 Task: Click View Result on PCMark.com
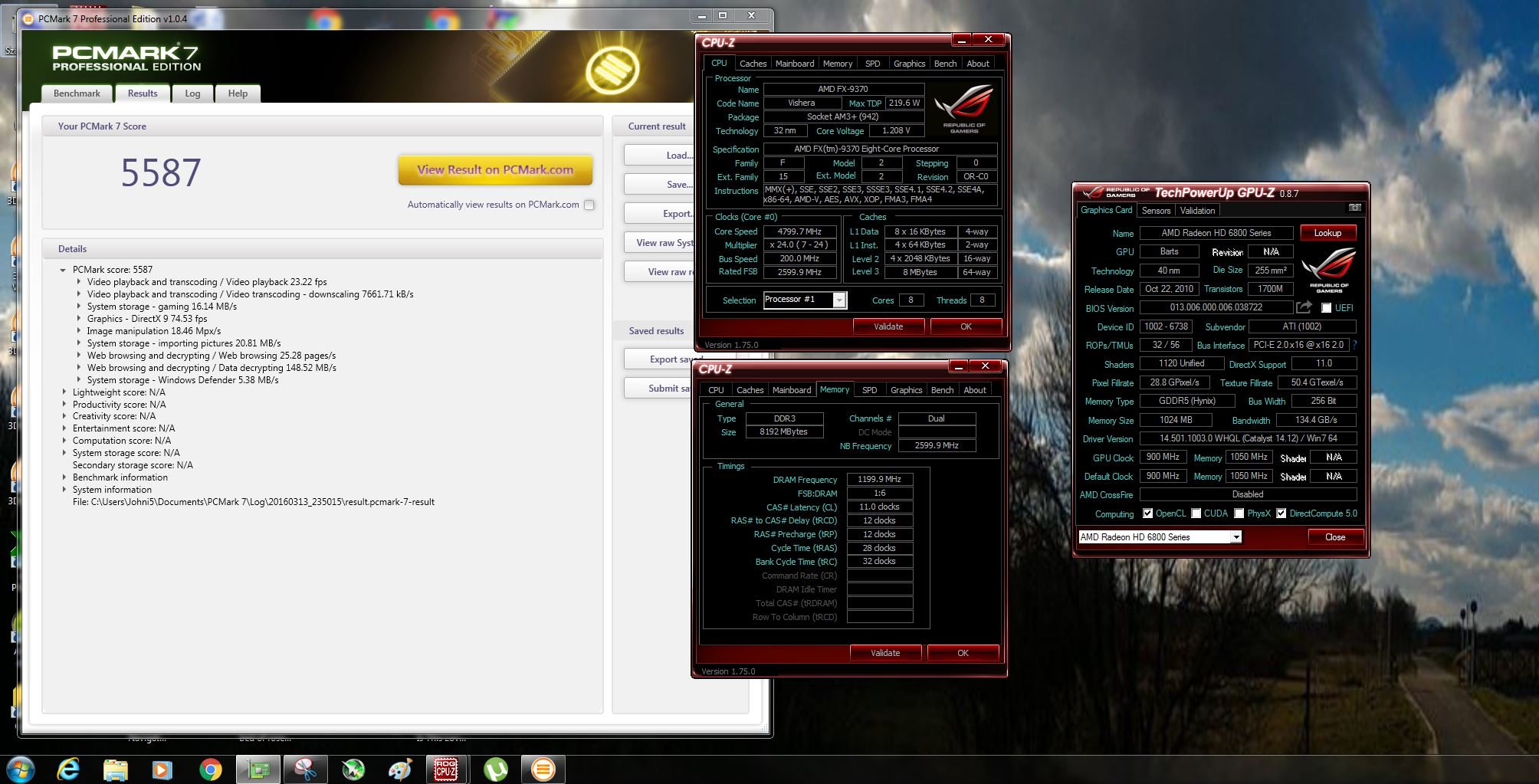[495, 170]
